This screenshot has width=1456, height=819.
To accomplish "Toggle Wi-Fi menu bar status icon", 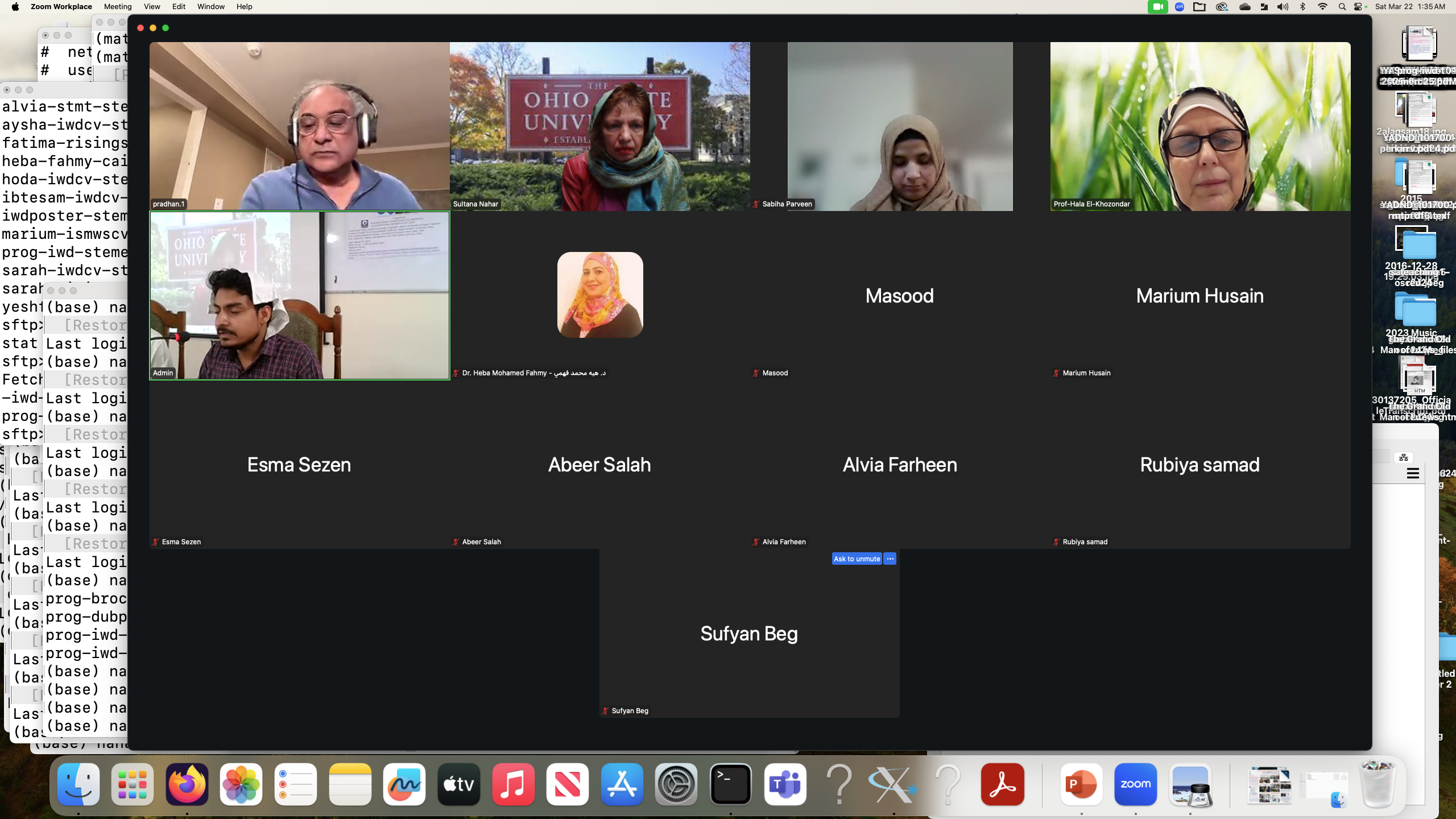I will tap(1322, 7).
